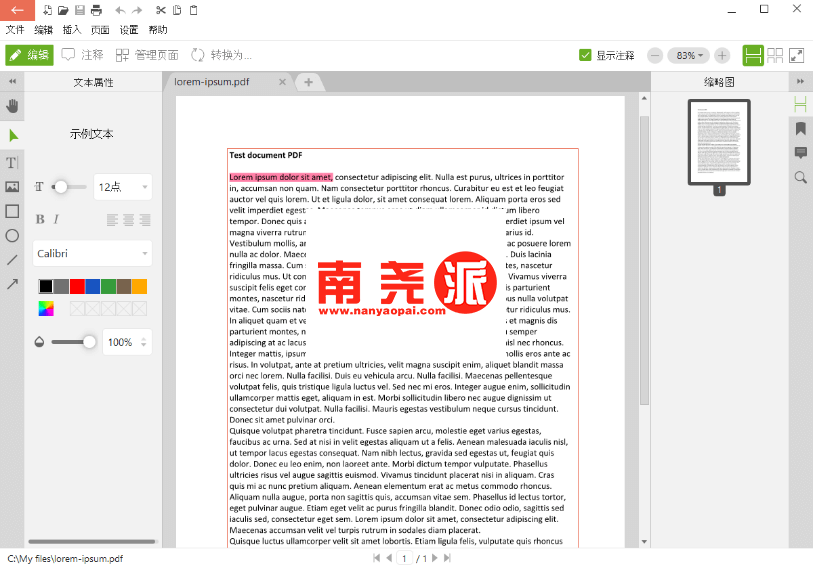Image resolution: width=813 pixels, height=568 pixels.
Task: Switch to single page fit-width view
Action: coord(753,55)
